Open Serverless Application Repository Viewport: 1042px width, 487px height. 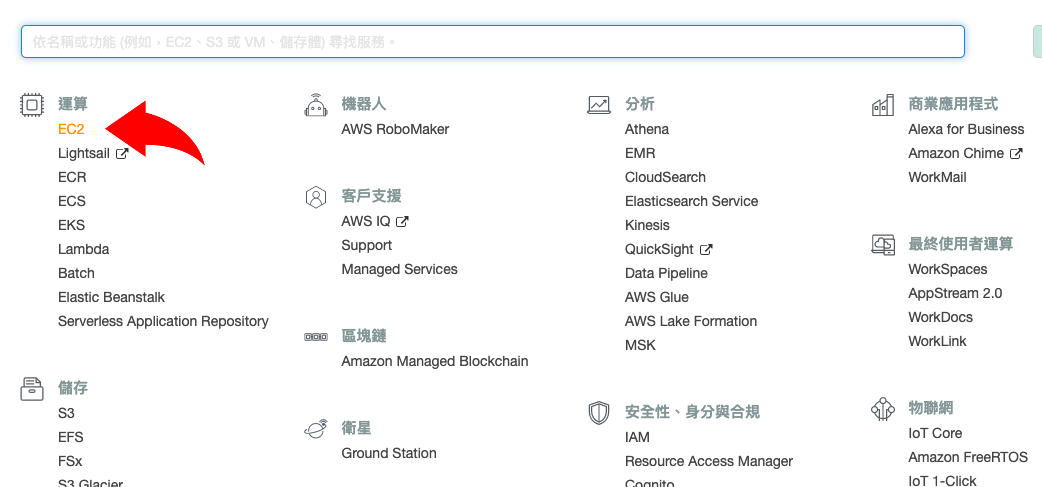(x=163, y=321)
